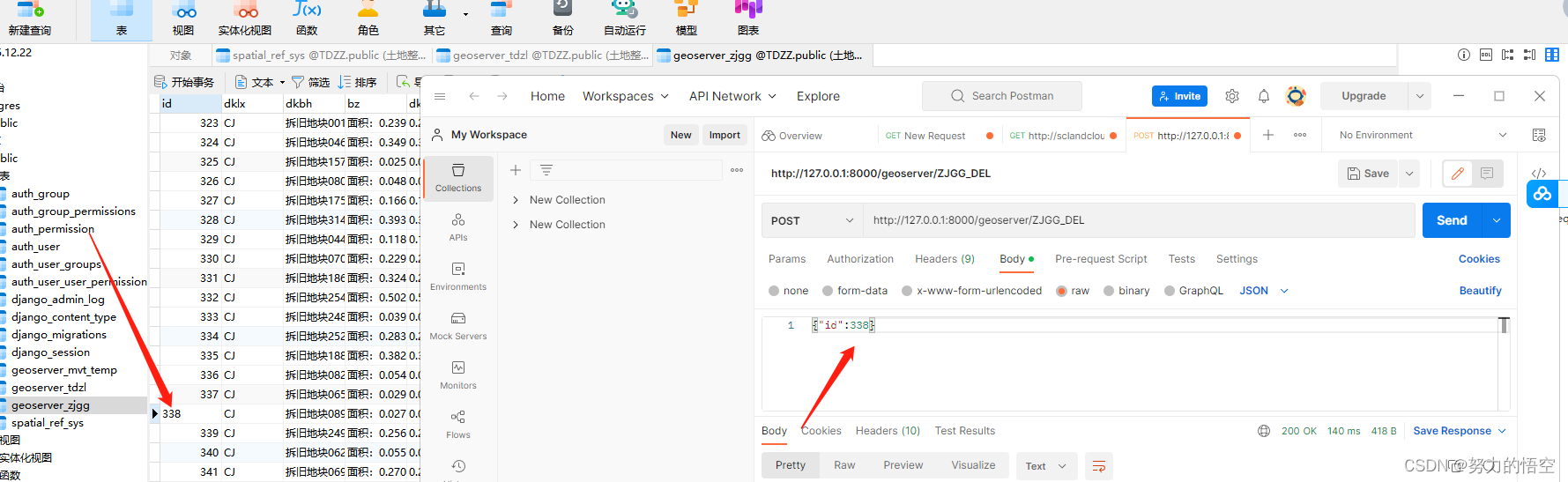Open Environments in Postman sidebar

[458, 277]
